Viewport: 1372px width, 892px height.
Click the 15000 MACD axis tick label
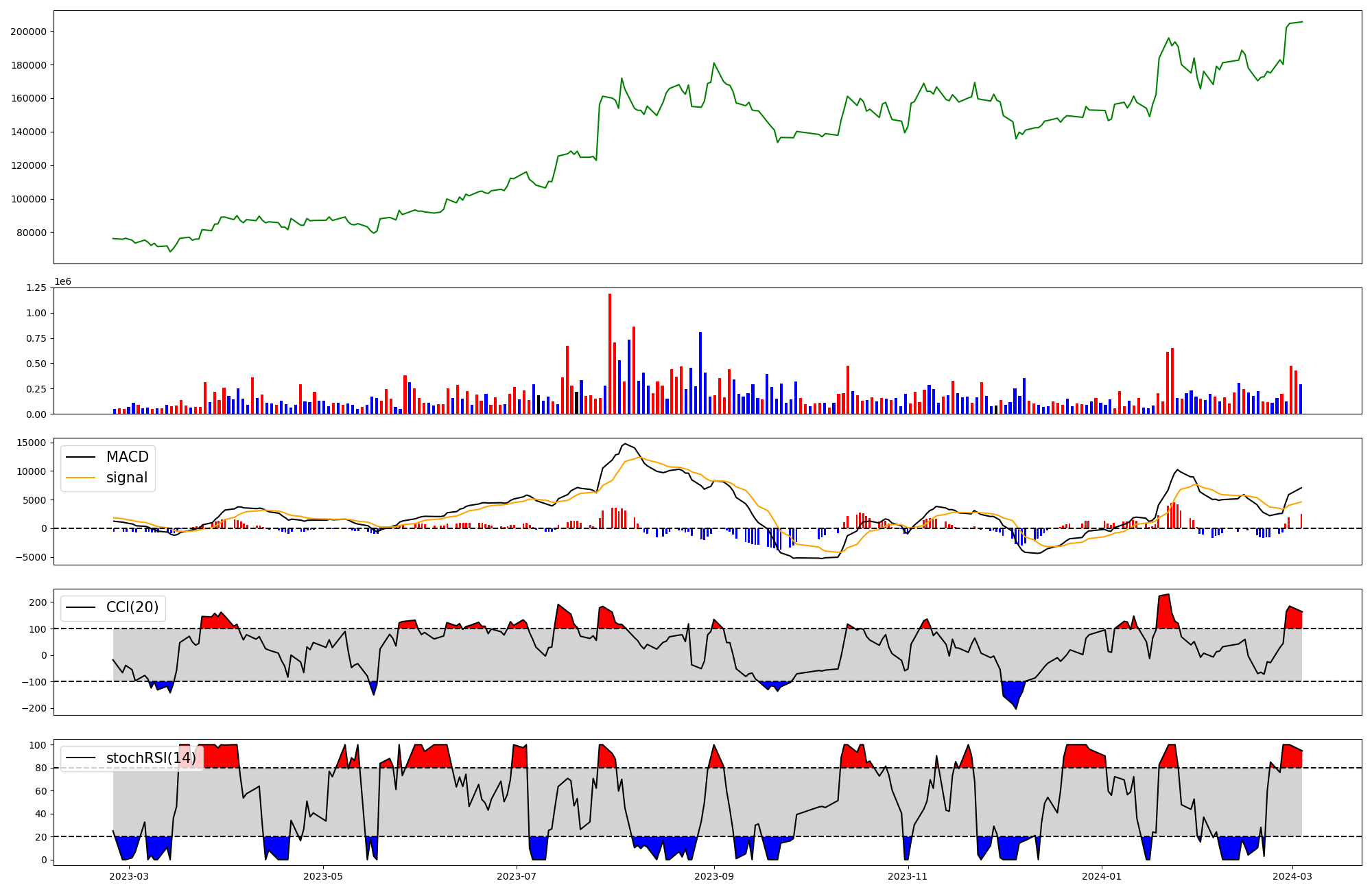click(x=32, y=443)
